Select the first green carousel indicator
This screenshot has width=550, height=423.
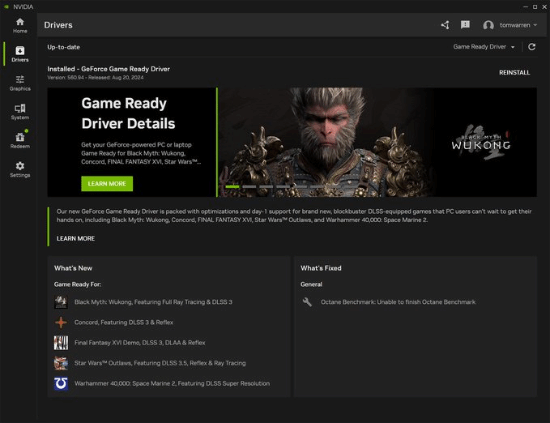pos(232,187)
